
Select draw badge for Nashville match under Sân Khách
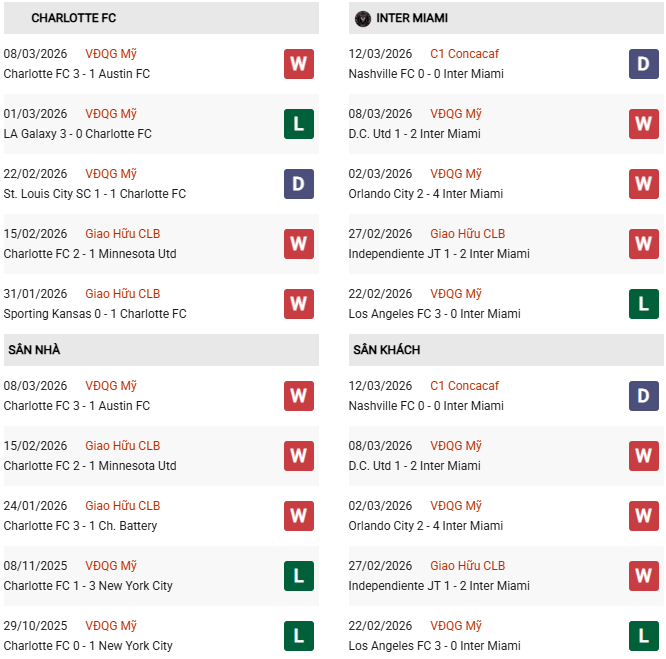[x=643, y=396]
